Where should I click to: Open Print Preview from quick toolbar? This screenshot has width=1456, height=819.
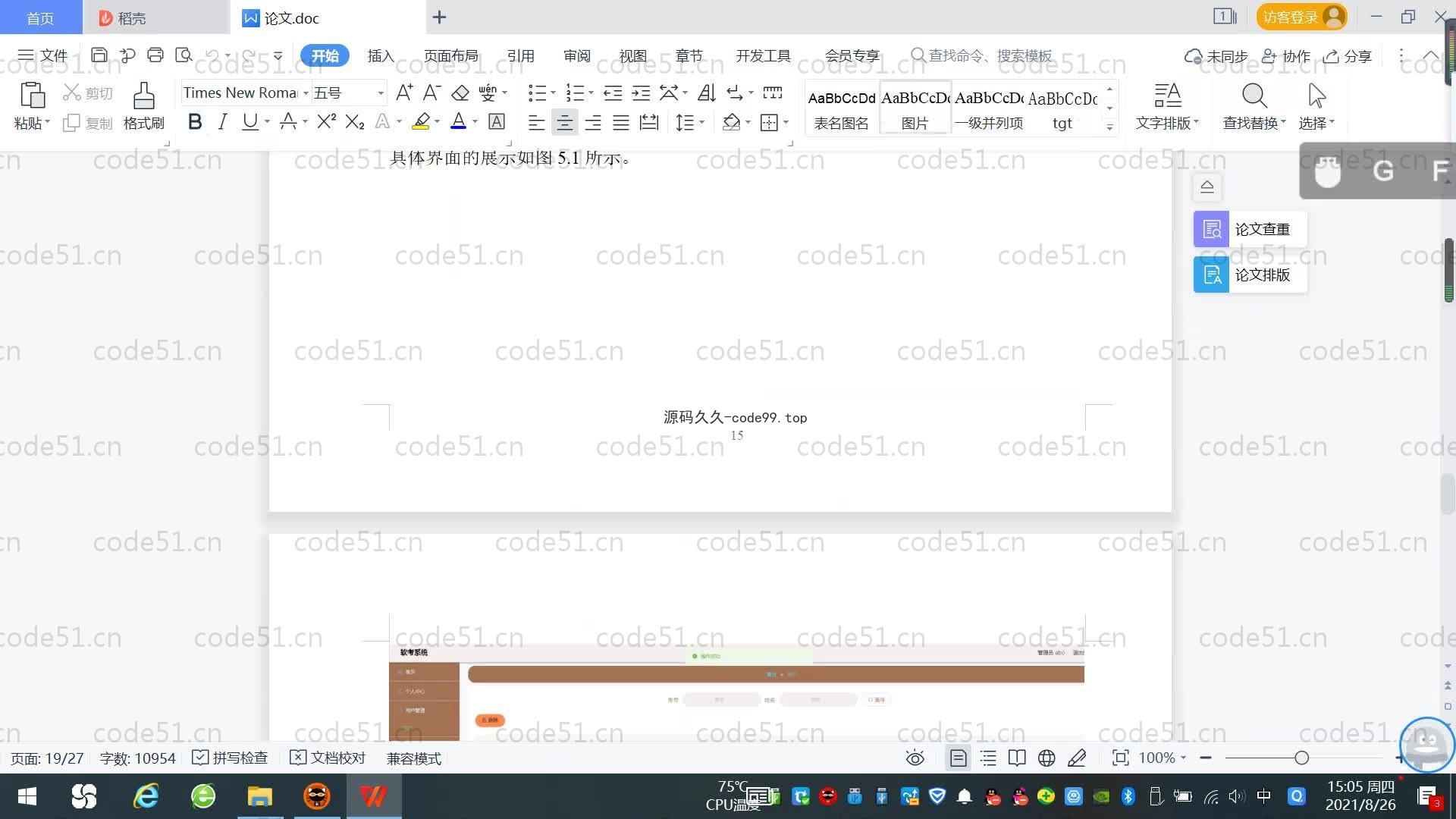(x=184, y=55)
